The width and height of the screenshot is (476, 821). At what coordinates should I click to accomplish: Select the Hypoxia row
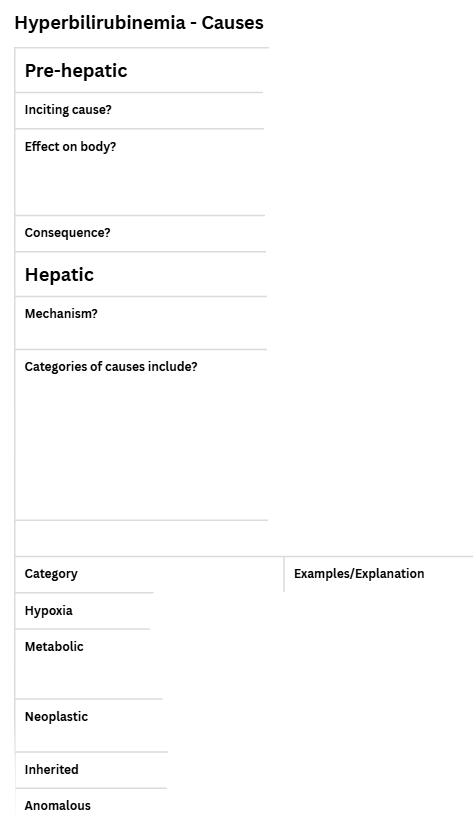click(x=84, y=611)
